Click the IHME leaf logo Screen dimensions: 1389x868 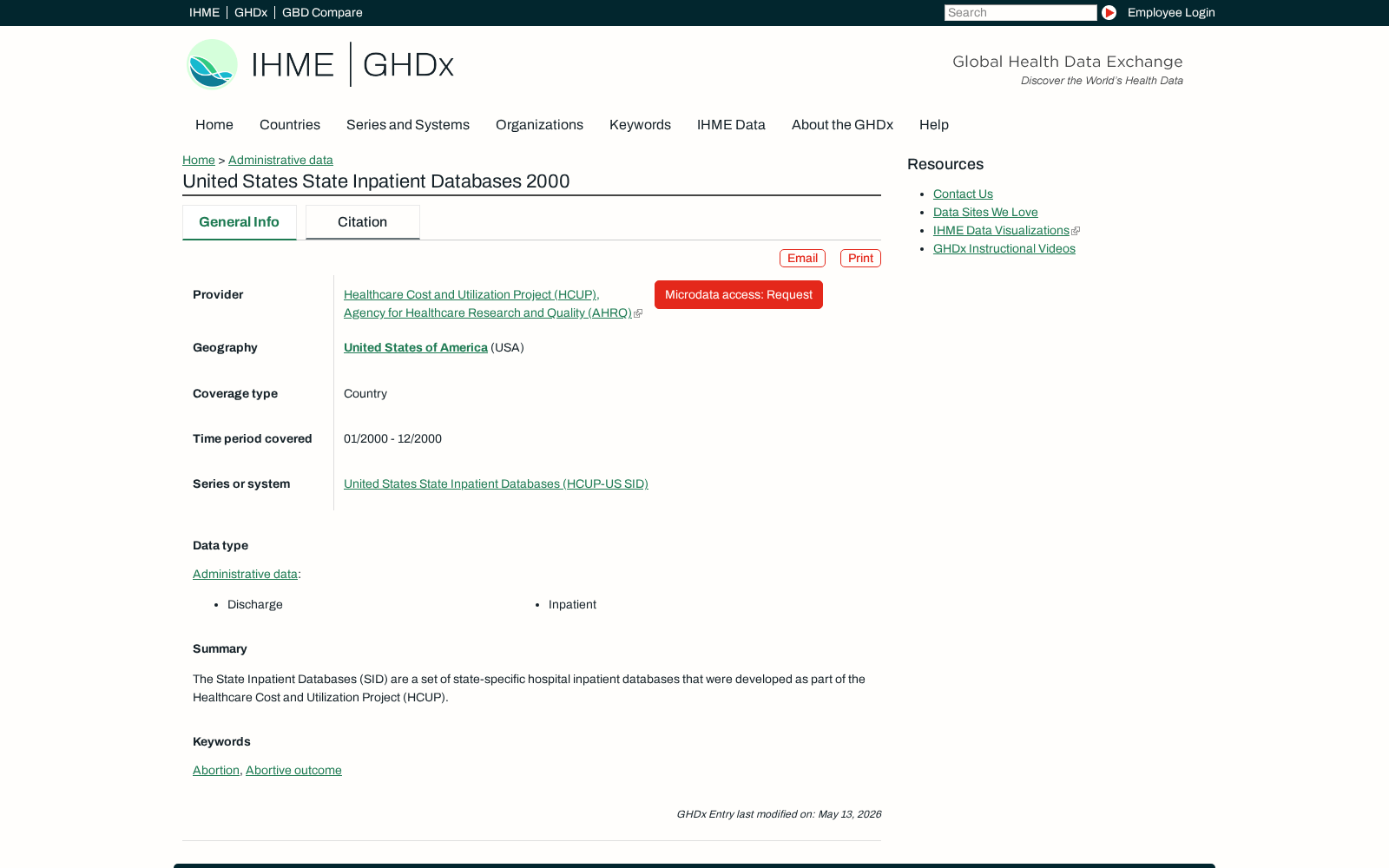[212, 63]
